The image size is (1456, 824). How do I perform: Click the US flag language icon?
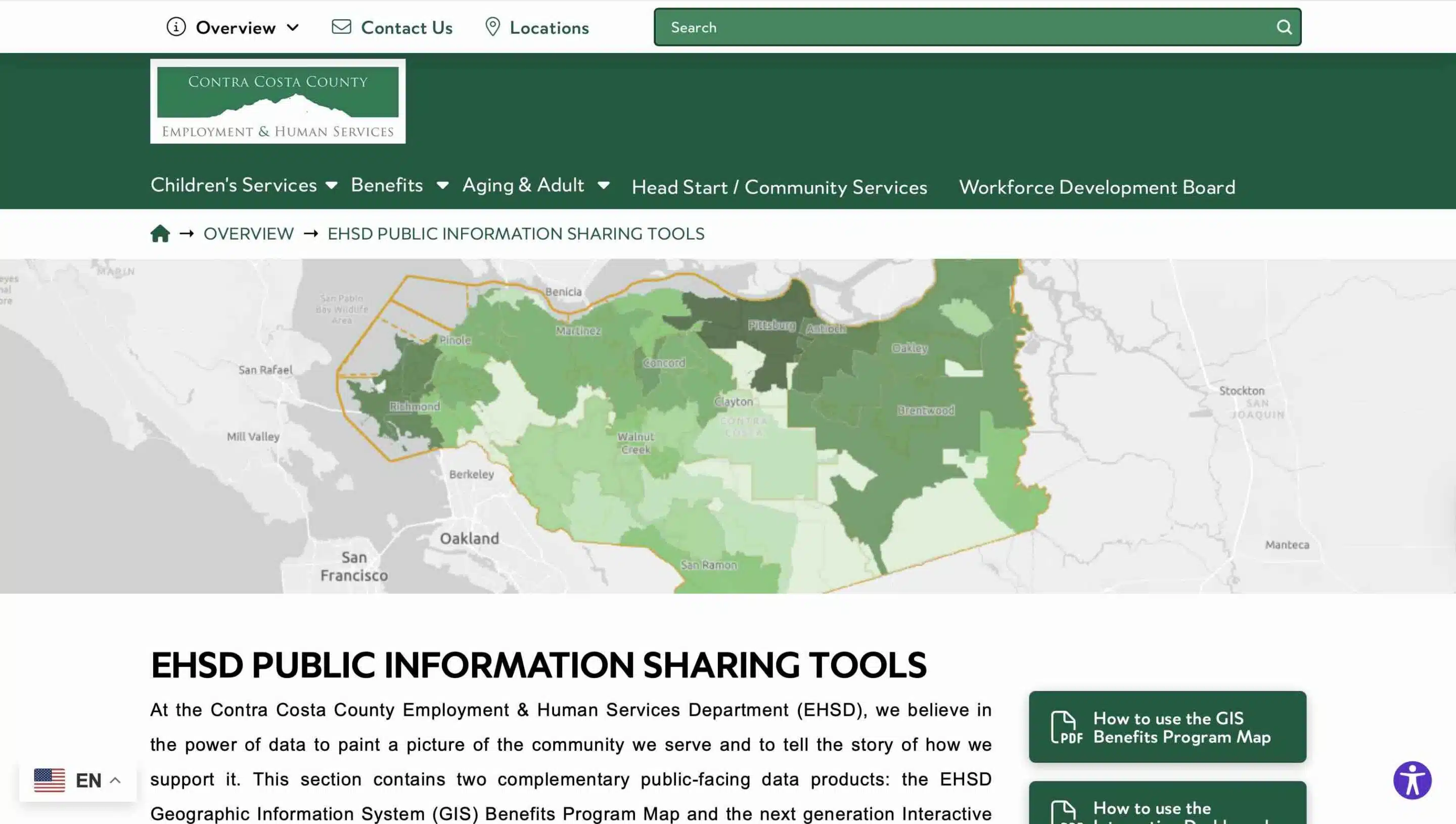click(49, 780)
